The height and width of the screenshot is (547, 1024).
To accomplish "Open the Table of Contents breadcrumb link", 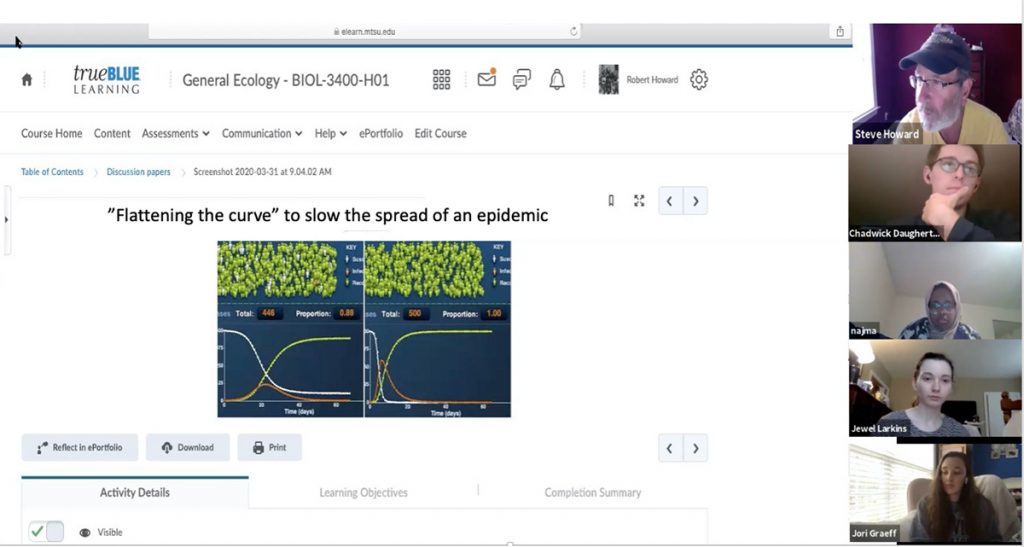I will click(x=52, y=172).
